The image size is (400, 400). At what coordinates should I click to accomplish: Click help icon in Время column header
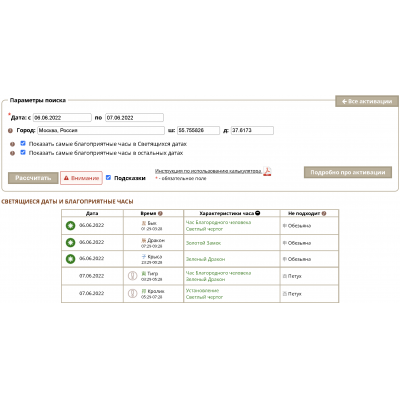point(160,213)
